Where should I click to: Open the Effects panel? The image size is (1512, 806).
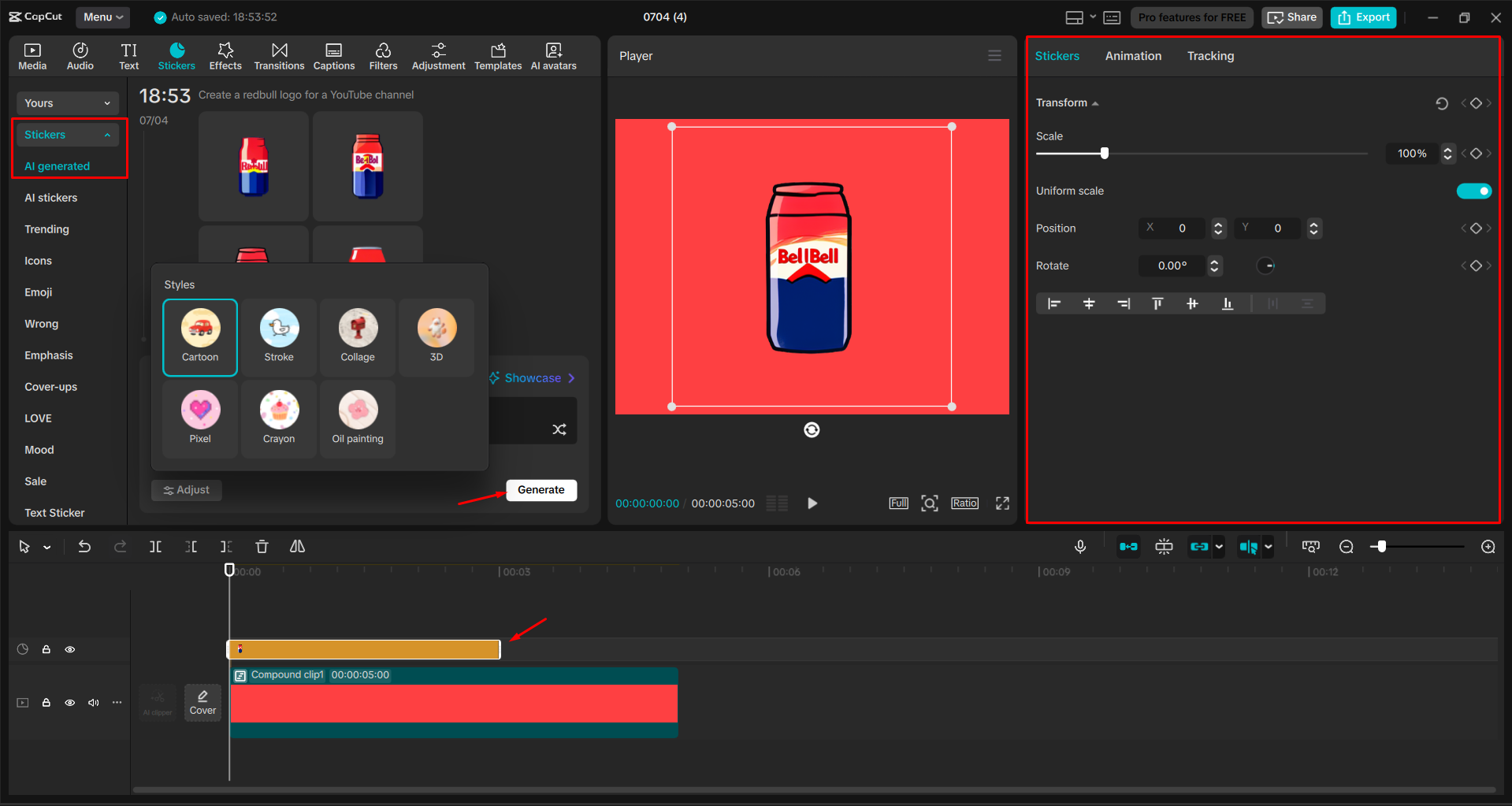coord(225,55)
